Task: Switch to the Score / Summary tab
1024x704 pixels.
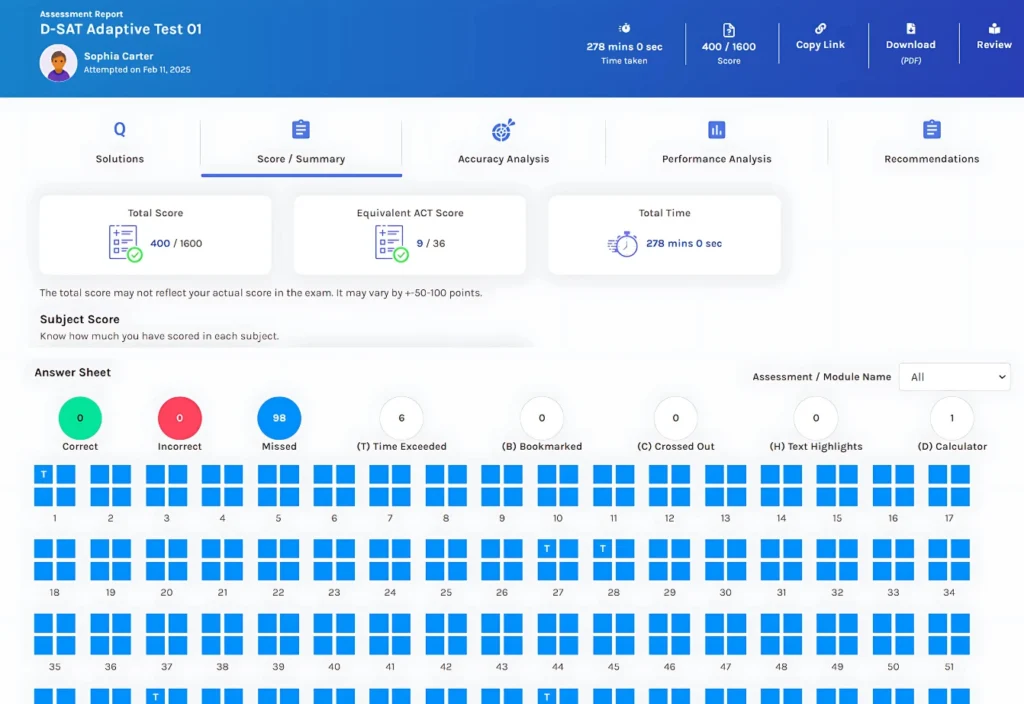Action: click(301, 159)
